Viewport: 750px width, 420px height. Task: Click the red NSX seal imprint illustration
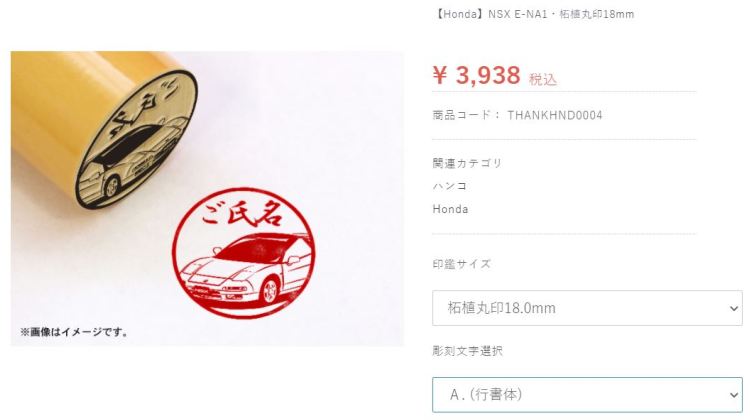[243, 253]
